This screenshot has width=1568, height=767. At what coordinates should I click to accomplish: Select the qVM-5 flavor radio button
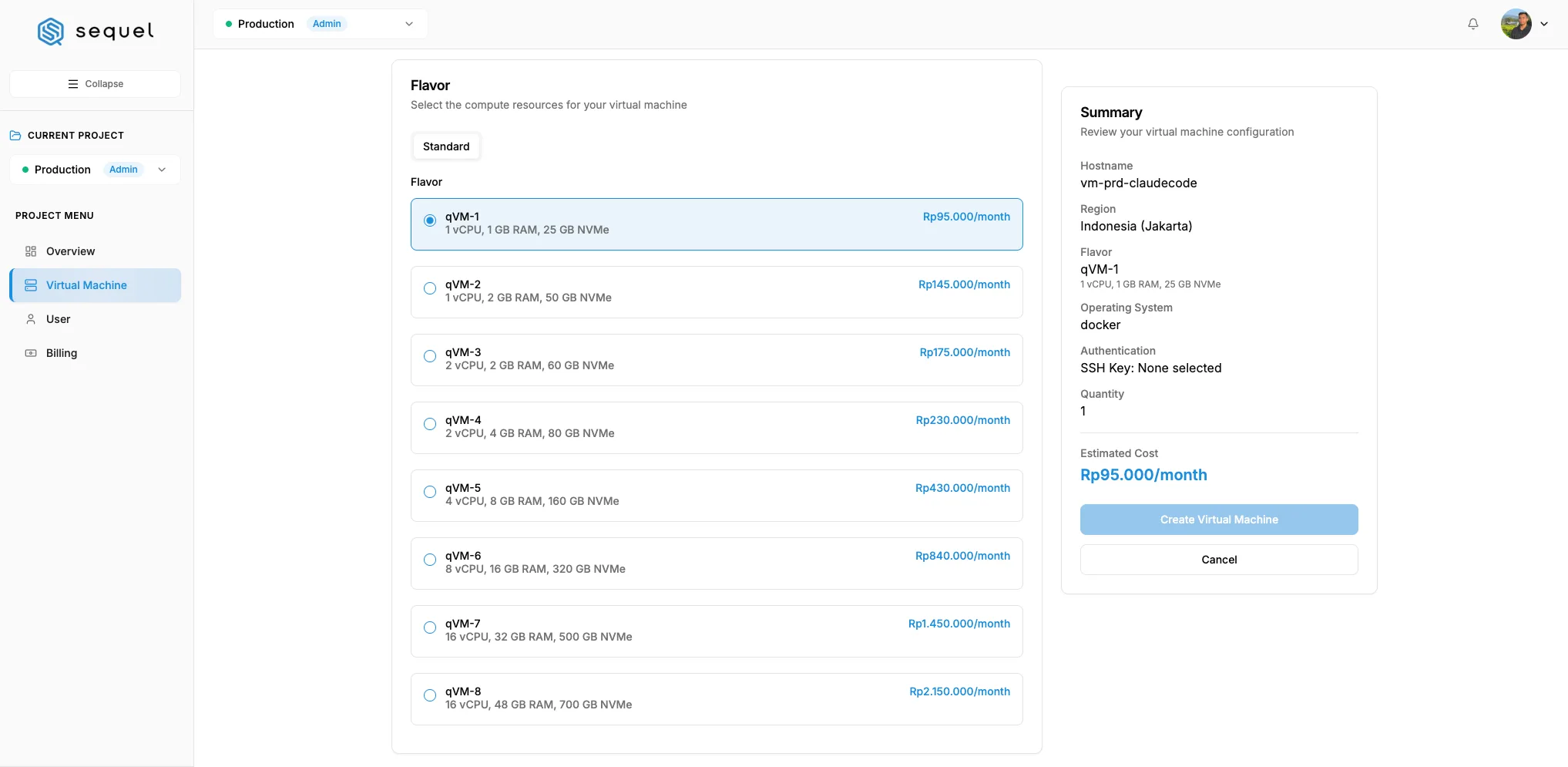click(430, 492)
